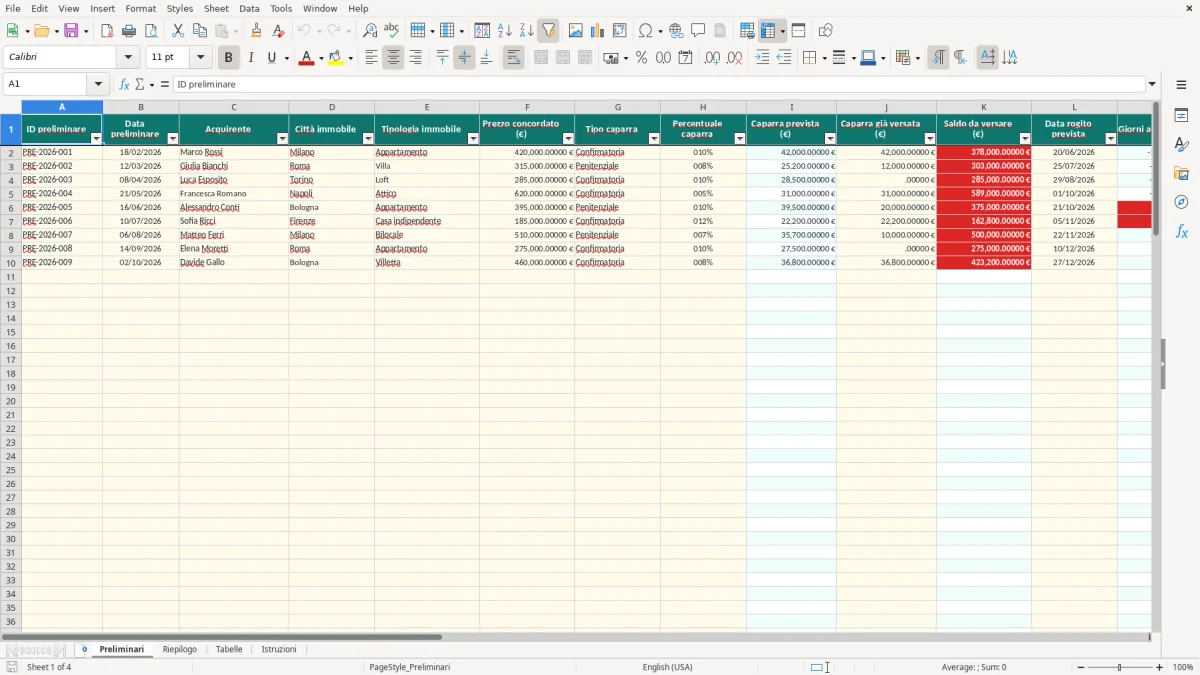Click the Sort Ascending icon
Viewport: 1200px width, 675px height.
click(505, 31)
